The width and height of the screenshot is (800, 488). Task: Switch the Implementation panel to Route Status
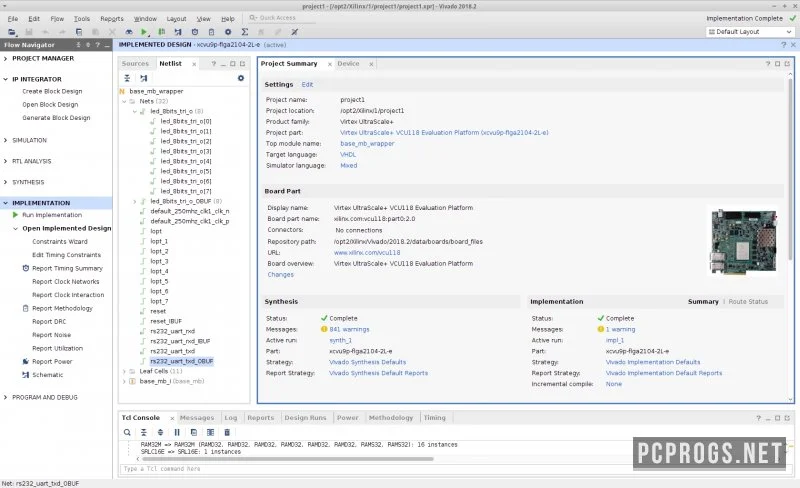tap(748, 302)
